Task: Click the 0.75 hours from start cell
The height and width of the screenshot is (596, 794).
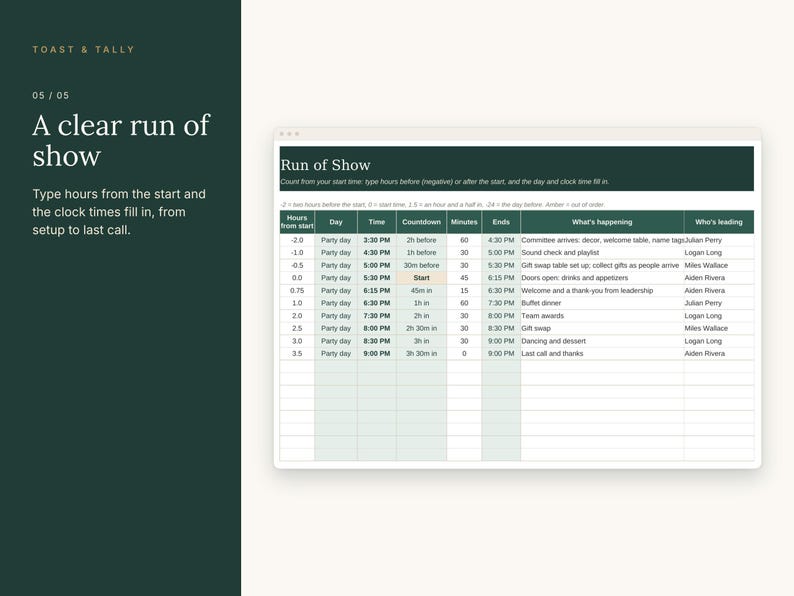Action: click(x=297, y=291)
